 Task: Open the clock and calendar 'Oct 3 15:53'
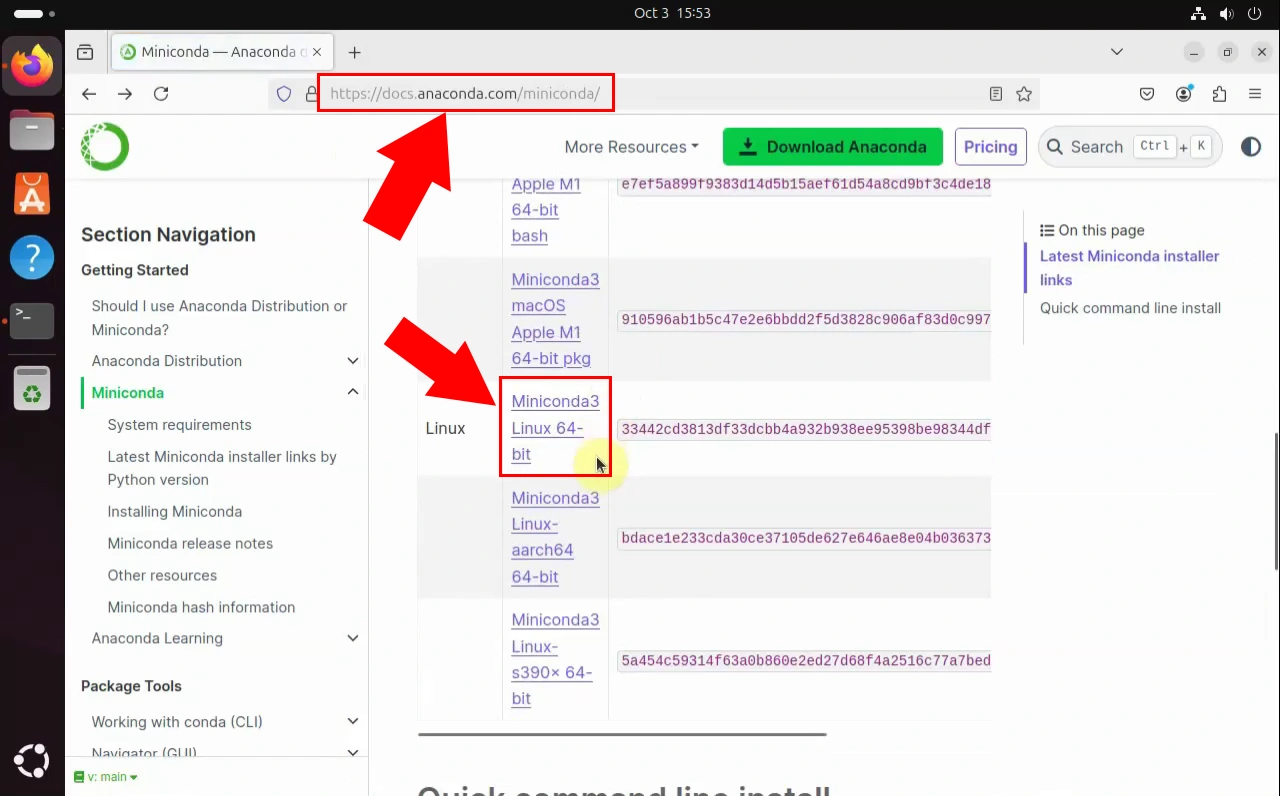672,13
